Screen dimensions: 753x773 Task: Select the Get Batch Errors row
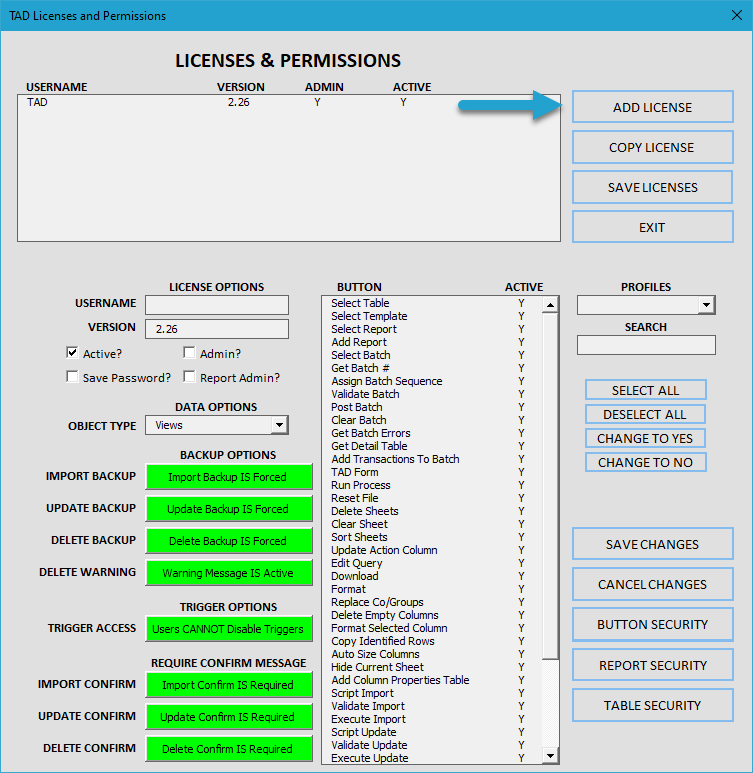[431, 433]
